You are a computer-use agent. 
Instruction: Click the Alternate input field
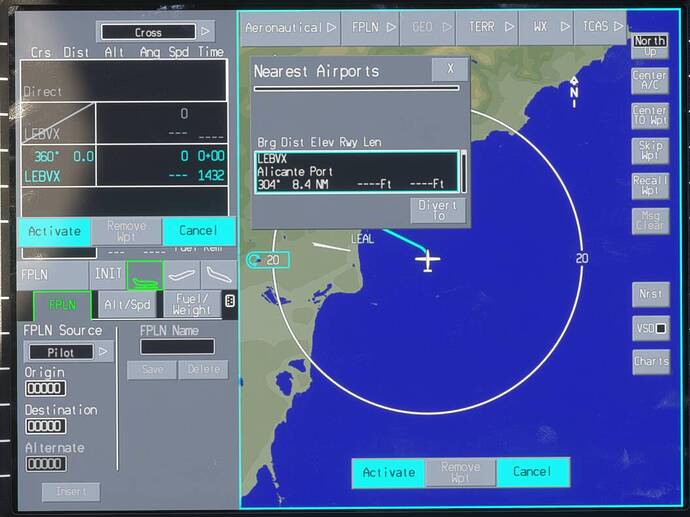pos(46,464)
